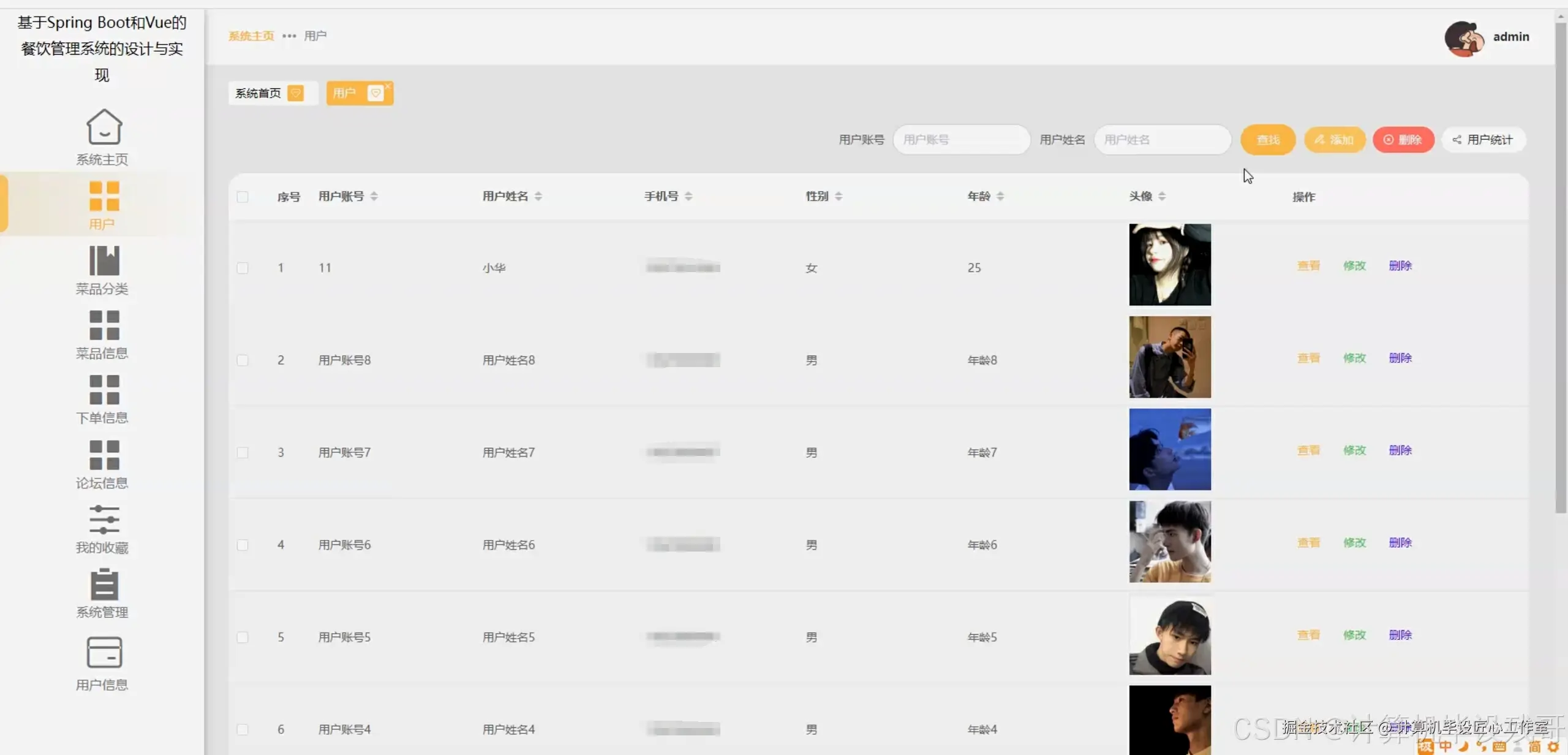Open 菜品分类 bookmark icon in sidebar
The width and height of the screenshot is (1568, 755).
(x=104, y=260)
